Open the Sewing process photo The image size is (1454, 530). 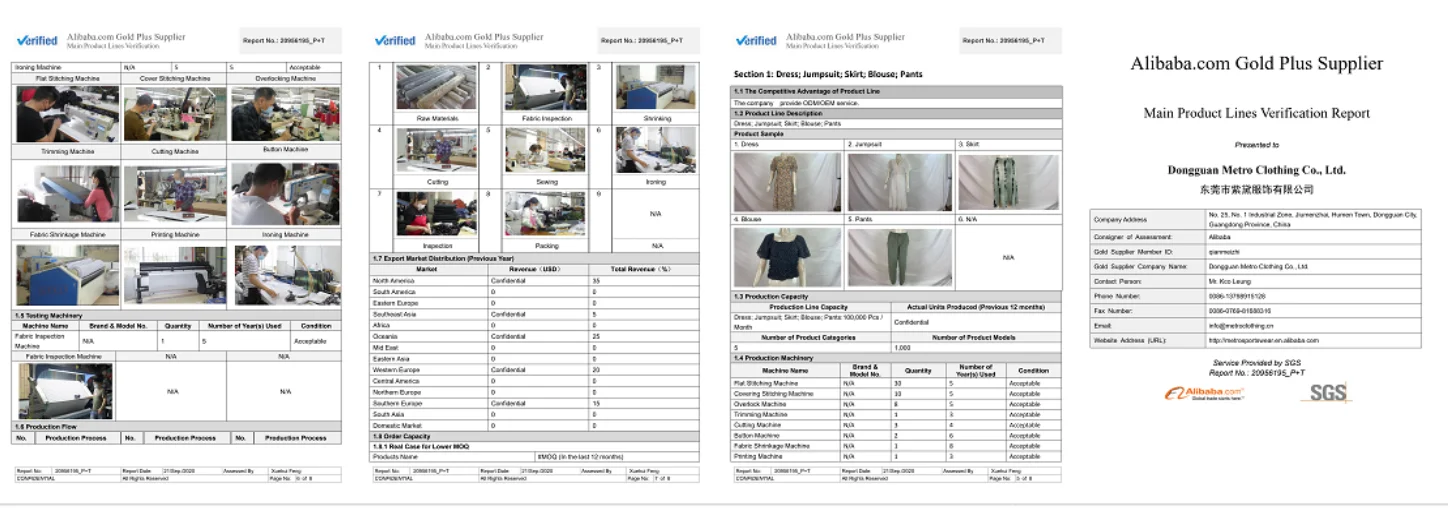point(546,150)
